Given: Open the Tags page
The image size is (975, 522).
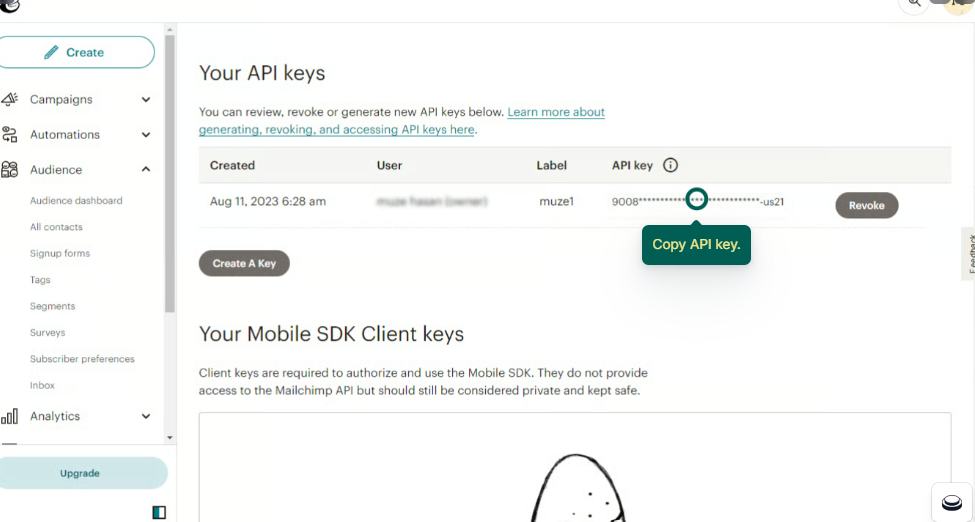Looking at the screenshot, I should pyautogui.click(x=40, y=280).
